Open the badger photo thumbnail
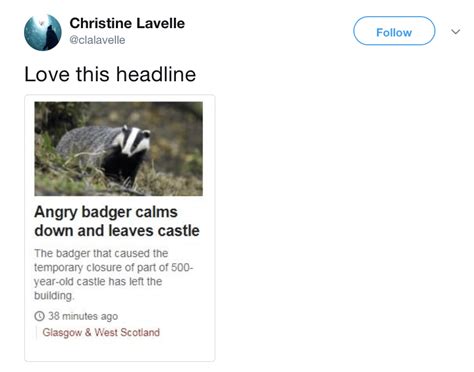 pyautogui.click(x=118, y=149)
